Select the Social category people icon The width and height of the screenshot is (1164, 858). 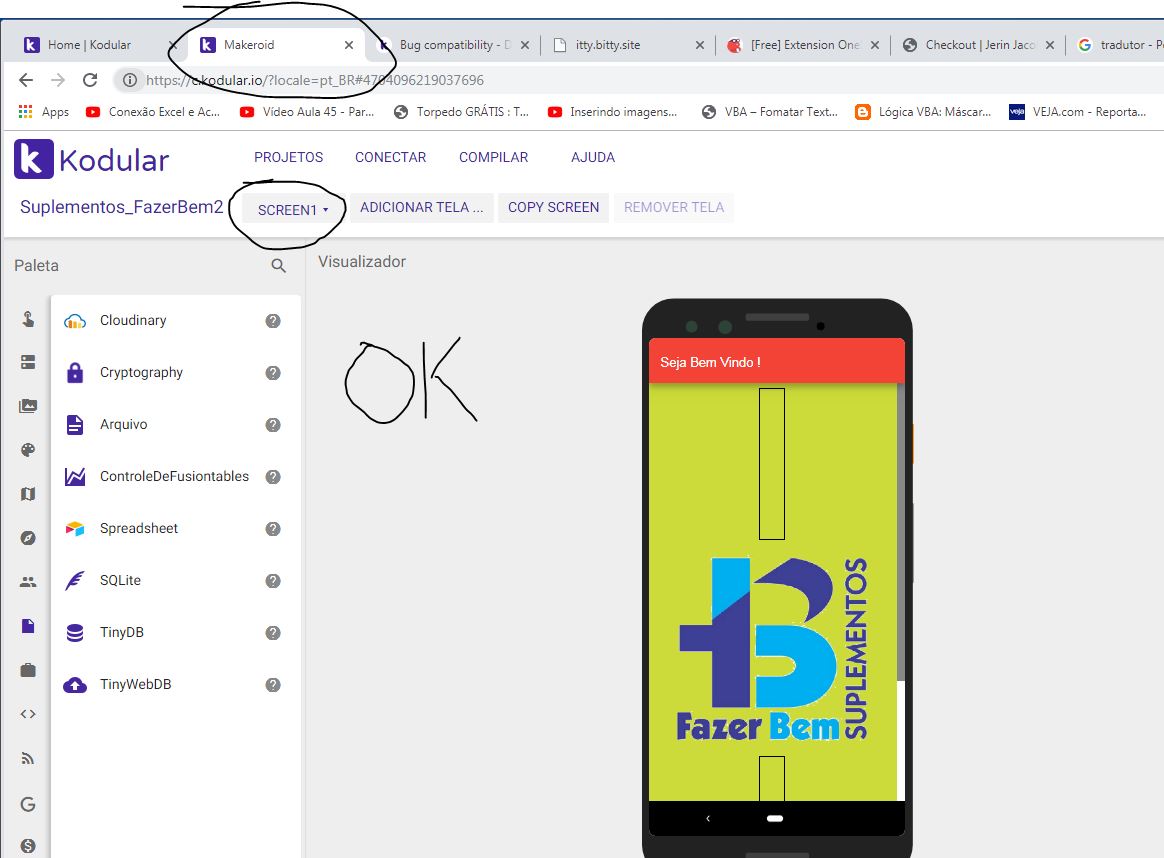(x=28, y=582)
